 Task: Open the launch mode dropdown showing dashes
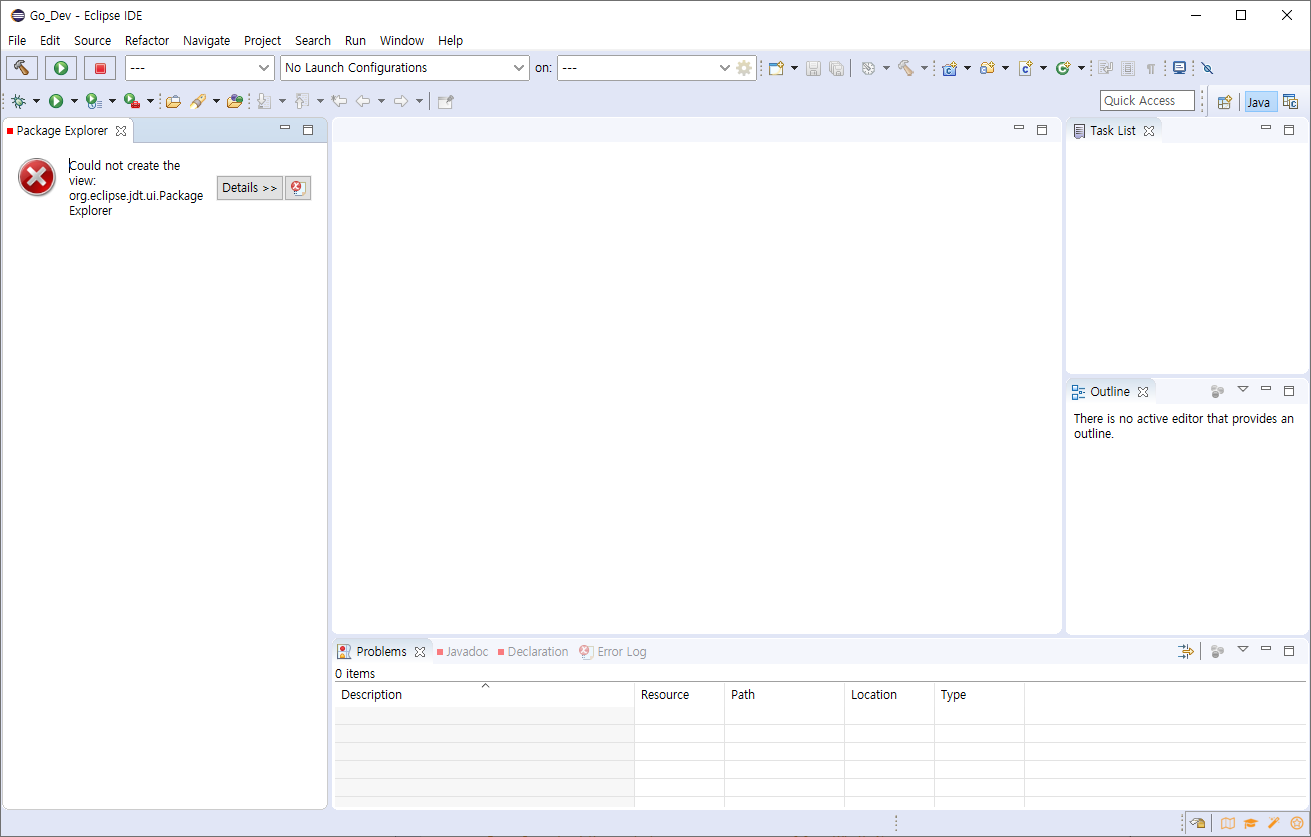coord(200,68)
